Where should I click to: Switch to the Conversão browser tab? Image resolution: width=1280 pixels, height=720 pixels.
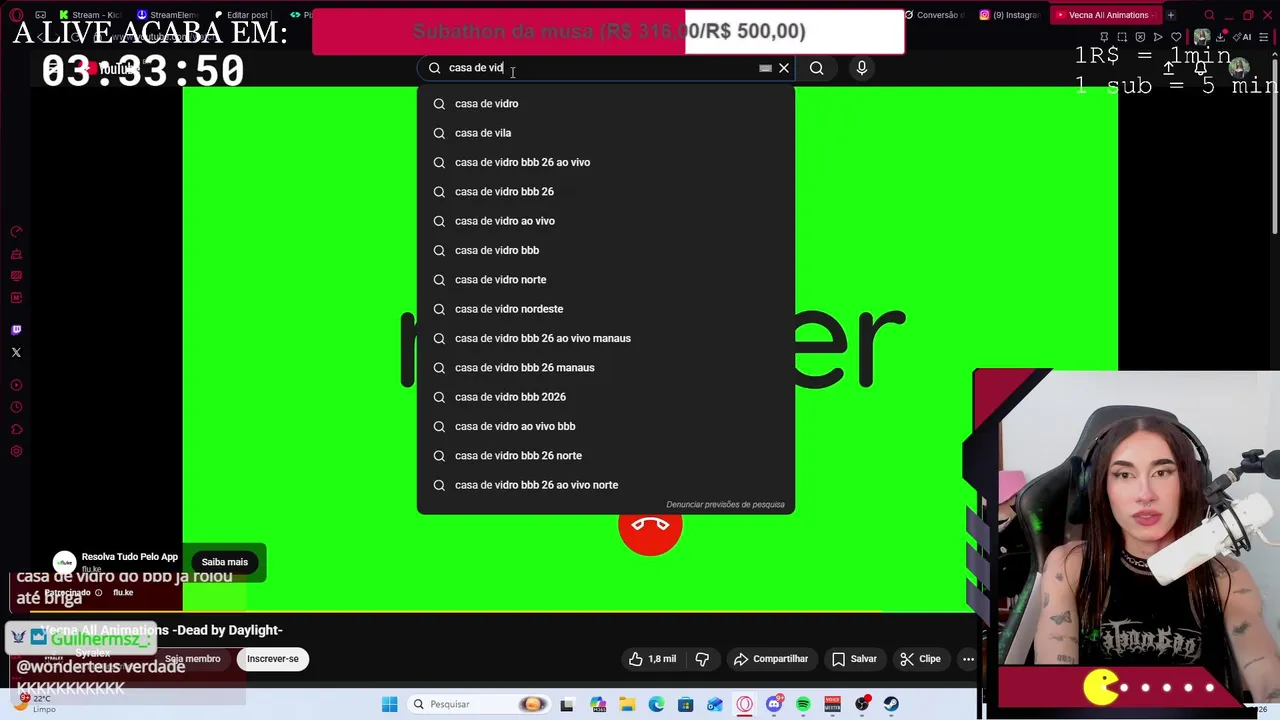[x=936, y=15]
